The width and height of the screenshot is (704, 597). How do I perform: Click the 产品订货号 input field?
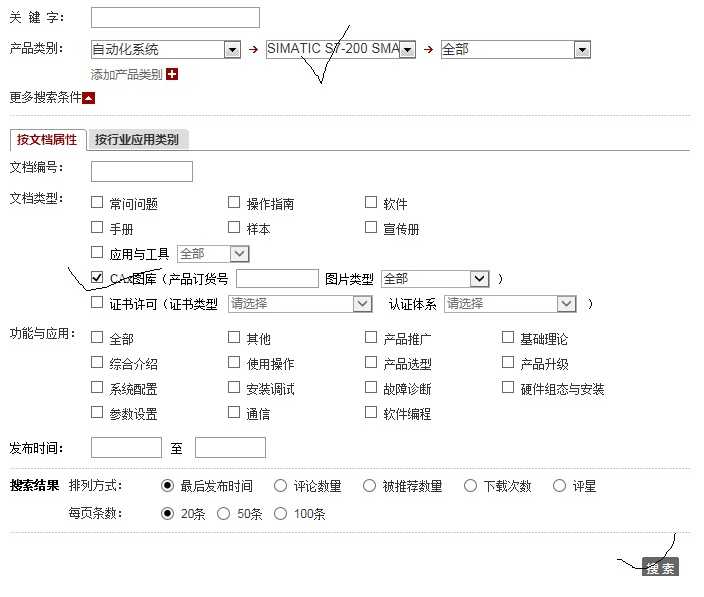pos(277,279)
